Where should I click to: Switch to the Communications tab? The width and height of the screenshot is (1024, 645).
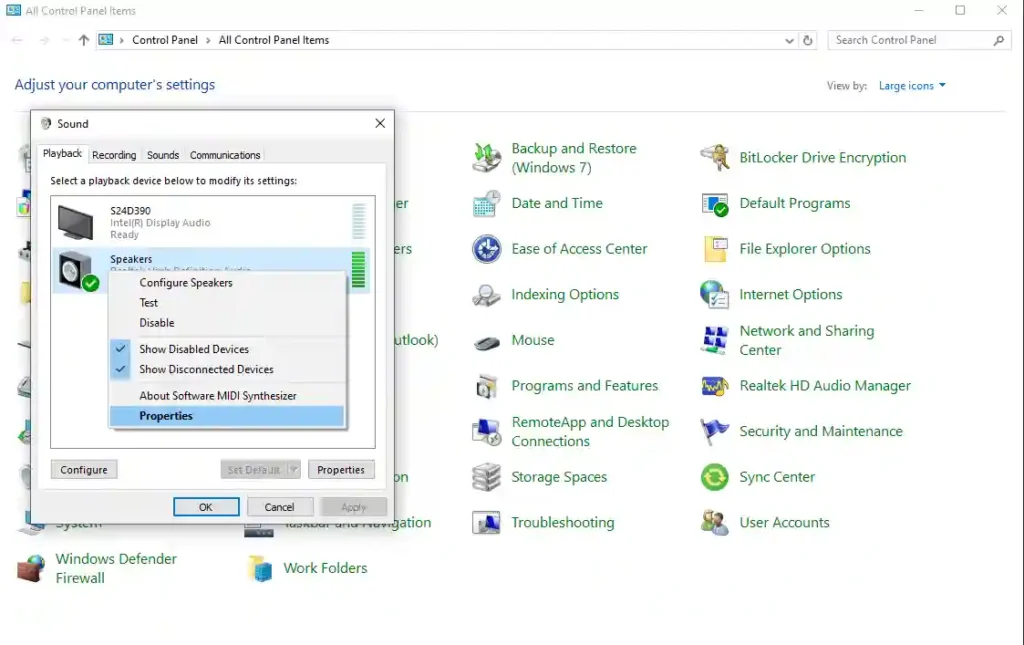(225, 155)
